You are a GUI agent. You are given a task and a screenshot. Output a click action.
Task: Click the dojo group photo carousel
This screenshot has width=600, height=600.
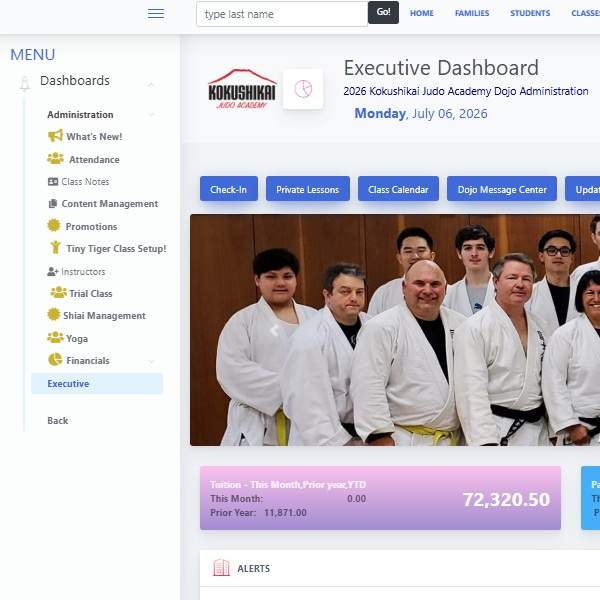(395, 330)
